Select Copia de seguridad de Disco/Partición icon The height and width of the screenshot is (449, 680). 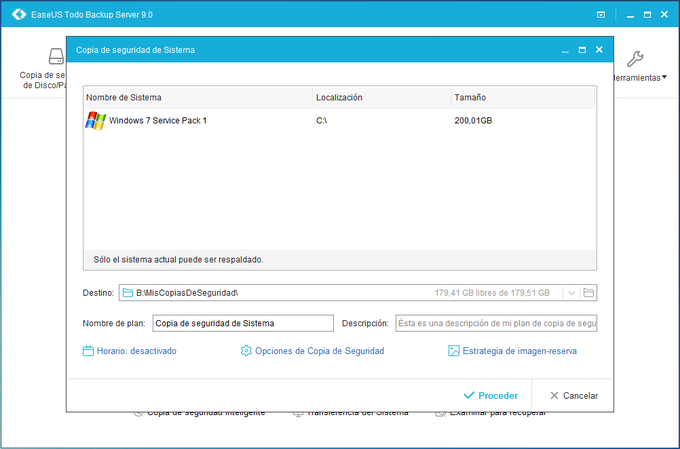56,56
